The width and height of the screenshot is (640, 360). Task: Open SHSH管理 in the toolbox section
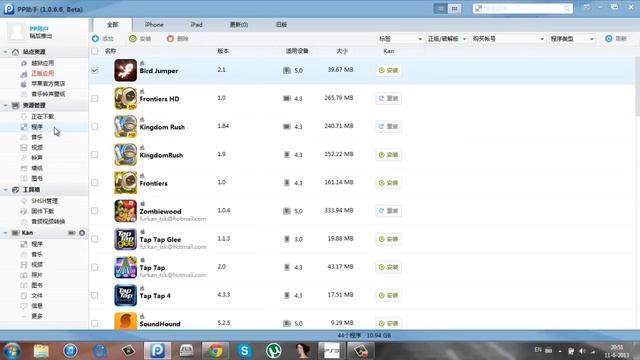pyautogui.click(x=44, y=201)
